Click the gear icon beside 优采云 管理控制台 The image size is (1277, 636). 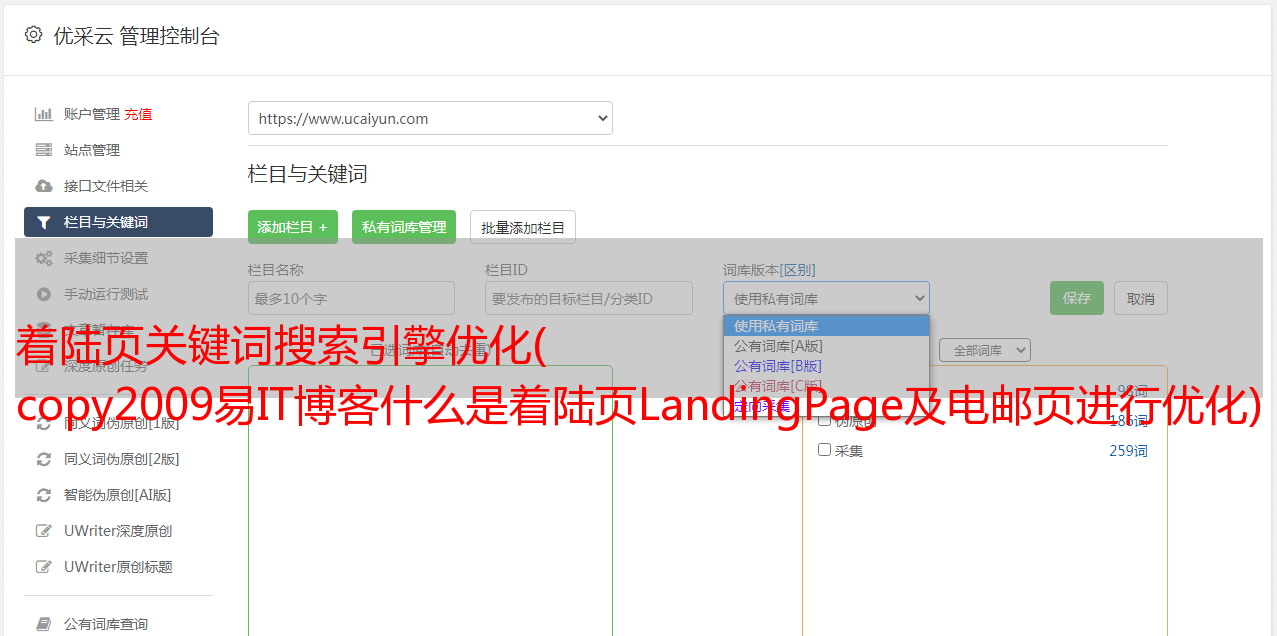pos(34,35)
